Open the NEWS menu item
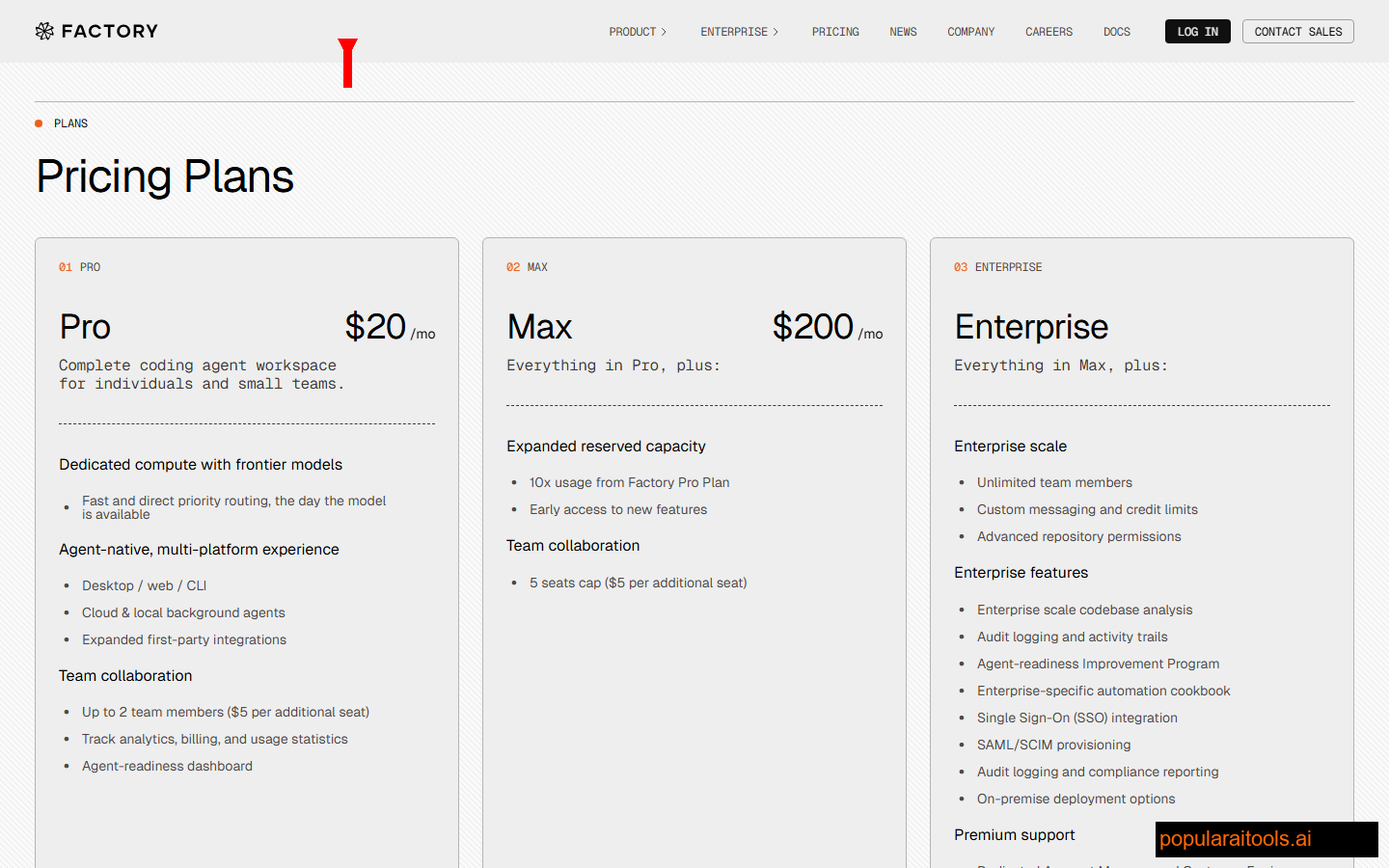1389x868 pixels. point(903,31)
